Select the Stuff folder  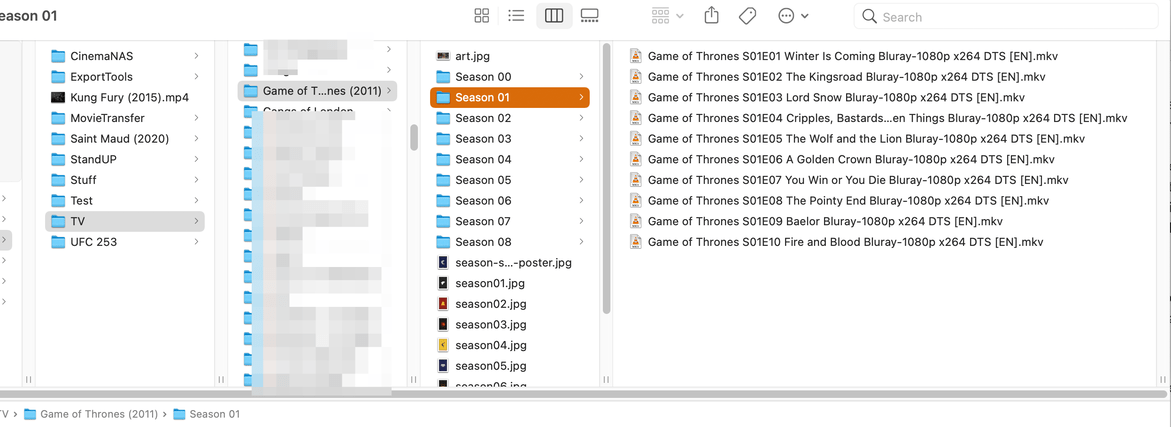coord(125,180)
